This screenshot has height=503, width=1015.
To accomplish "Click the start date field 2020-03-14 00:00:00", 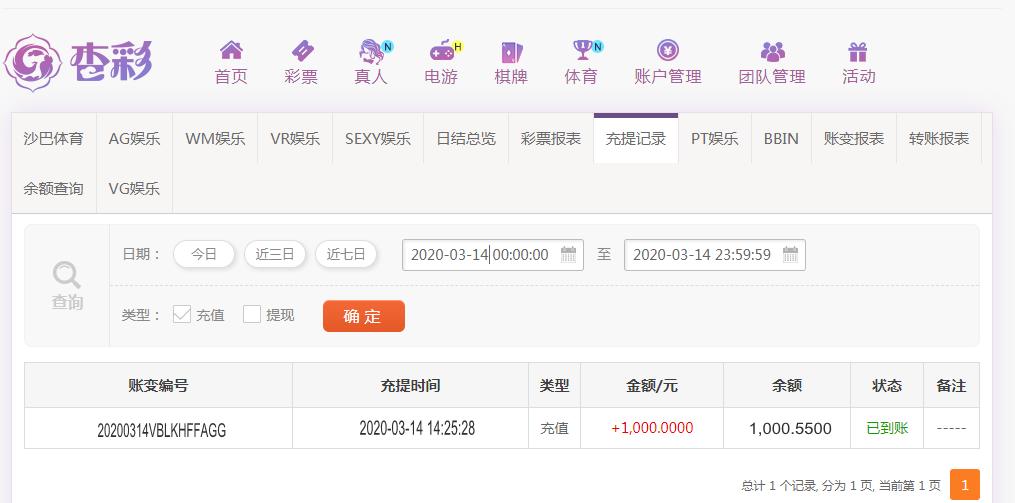I will (493, 254).
